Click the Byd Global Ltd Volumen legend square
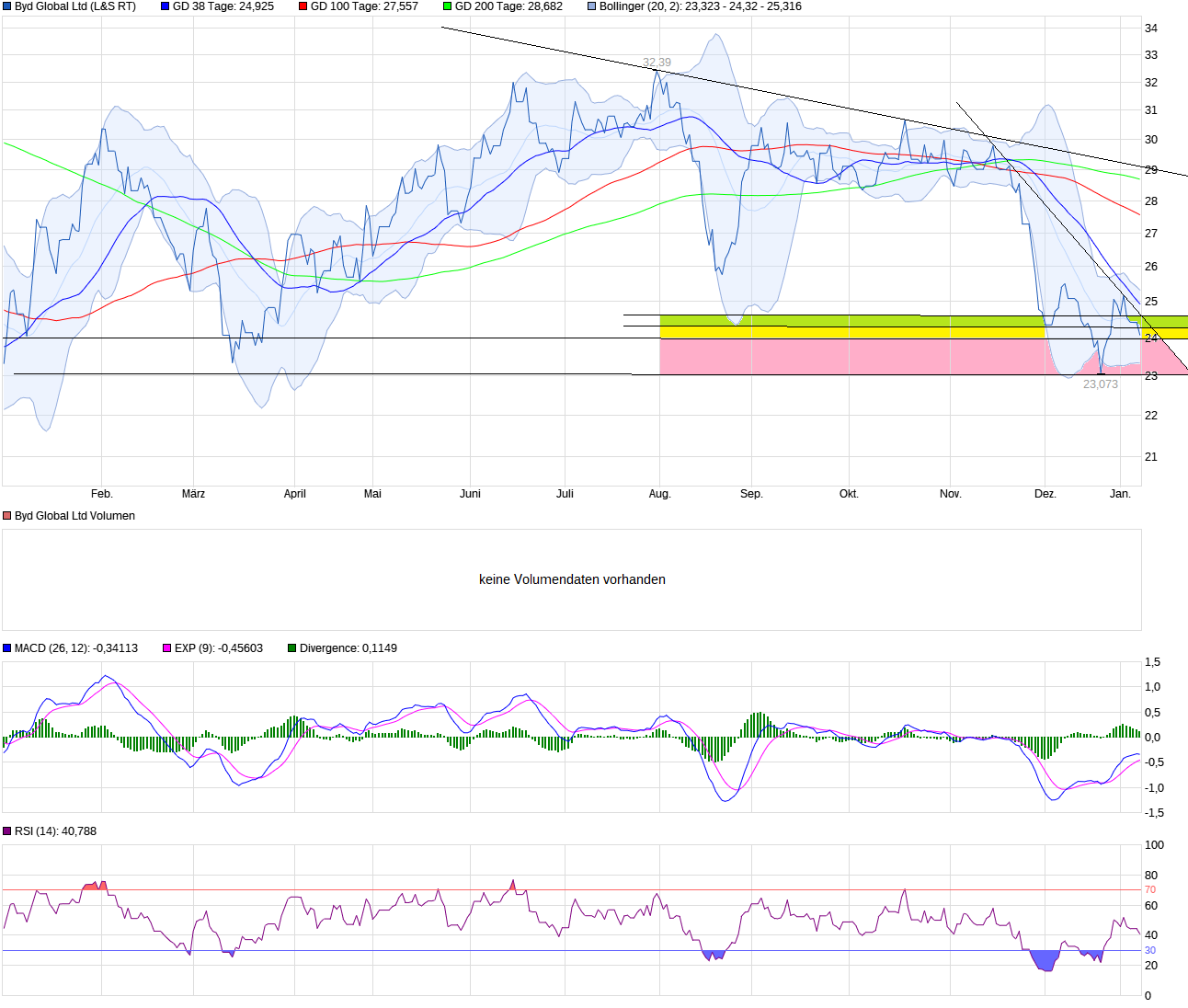This screenshot has width=1188, height=1008. tap(7, 516)
